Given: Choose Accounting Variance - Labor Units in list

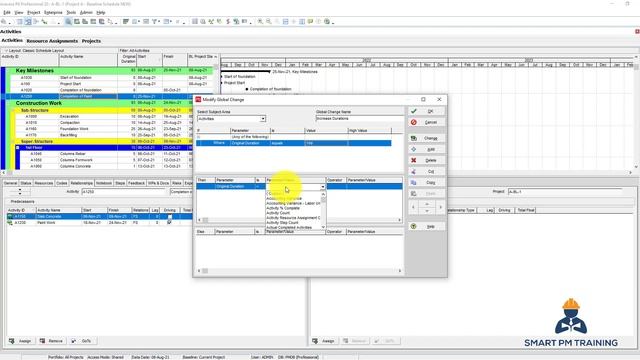Looking at the screenshot, I should pyautogui.click(x=293, y=203).
